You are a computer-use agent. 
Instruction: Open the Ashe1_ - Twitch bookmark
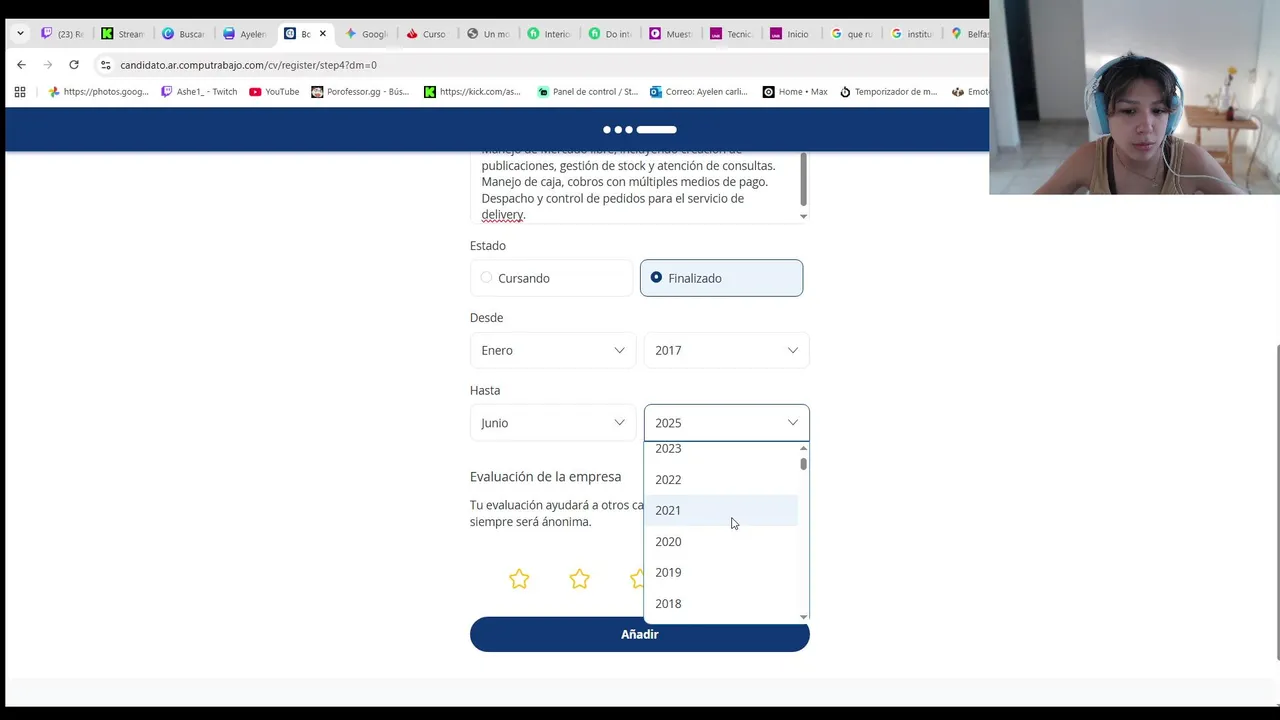pyautogui.click(x=199, y=91)
